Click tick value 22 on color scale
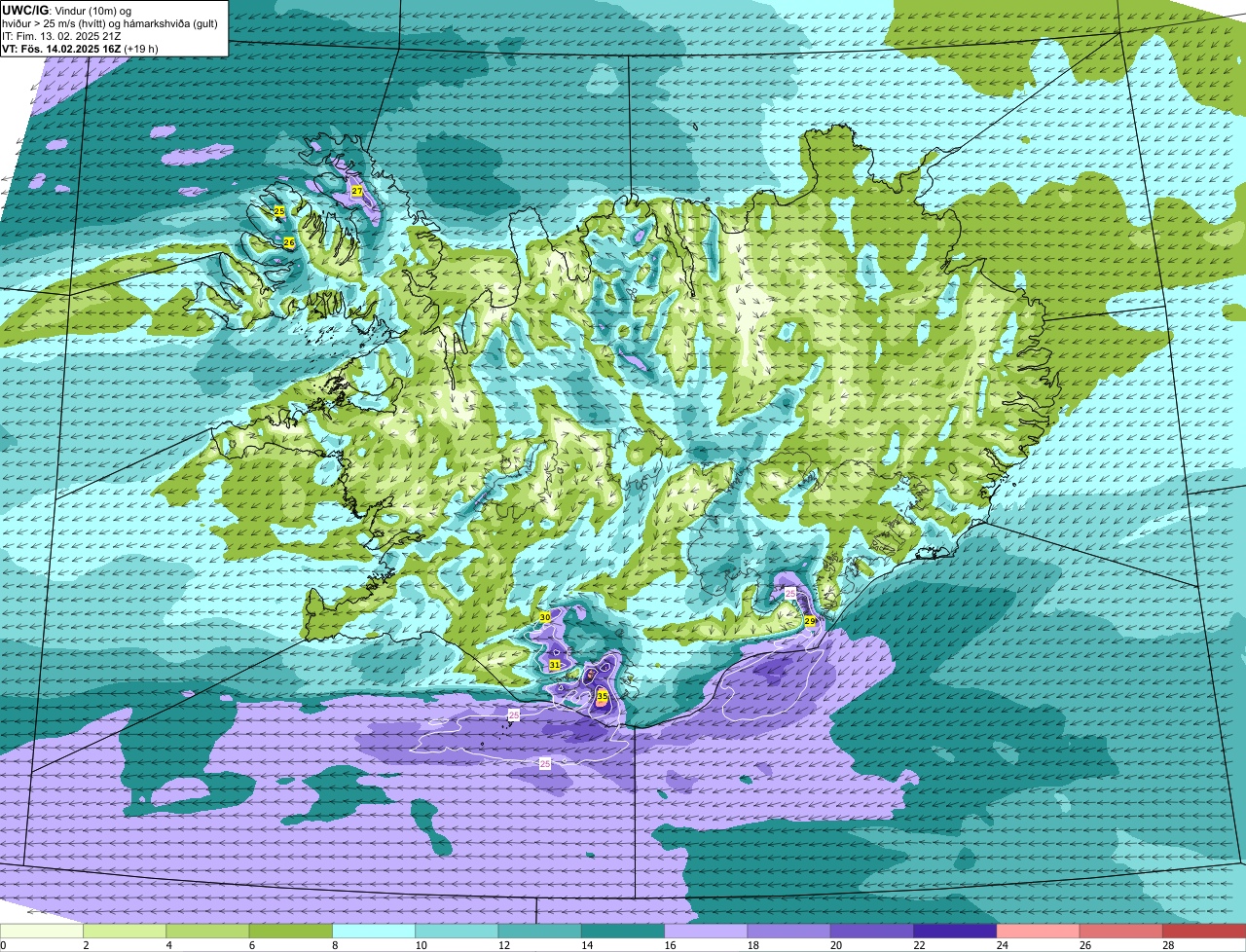 pos(919,945)
